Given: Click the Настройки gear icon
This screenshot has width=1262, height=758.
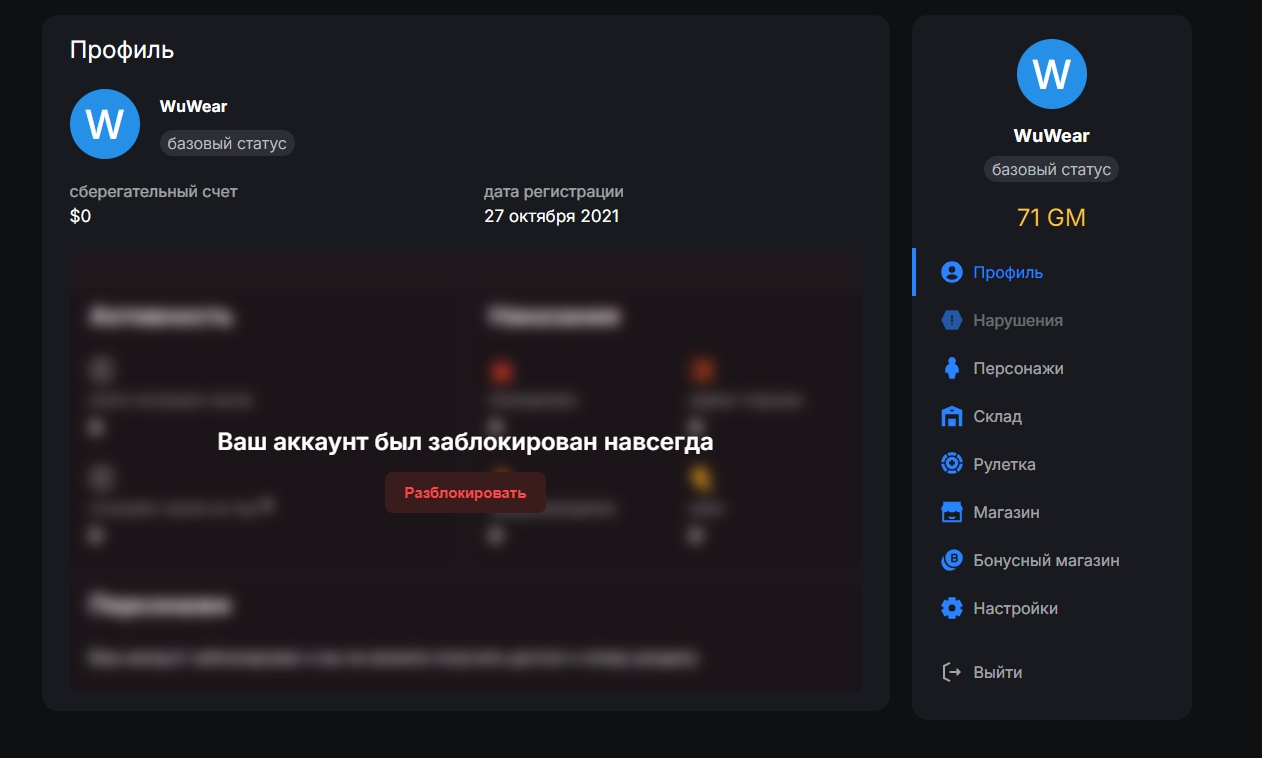Looking at the screenshot, I should [x=951, y=608].
